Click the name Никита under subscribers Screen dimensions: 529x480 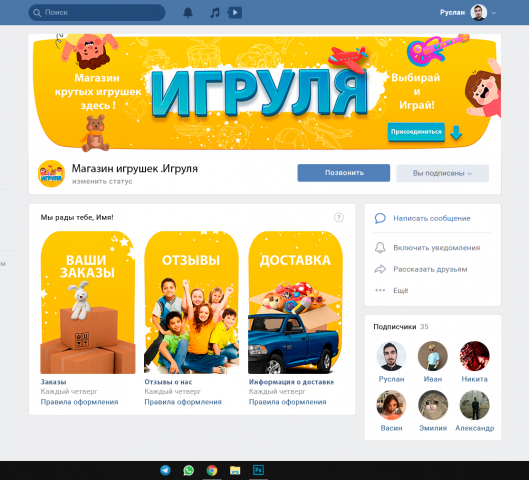(474, 379)
